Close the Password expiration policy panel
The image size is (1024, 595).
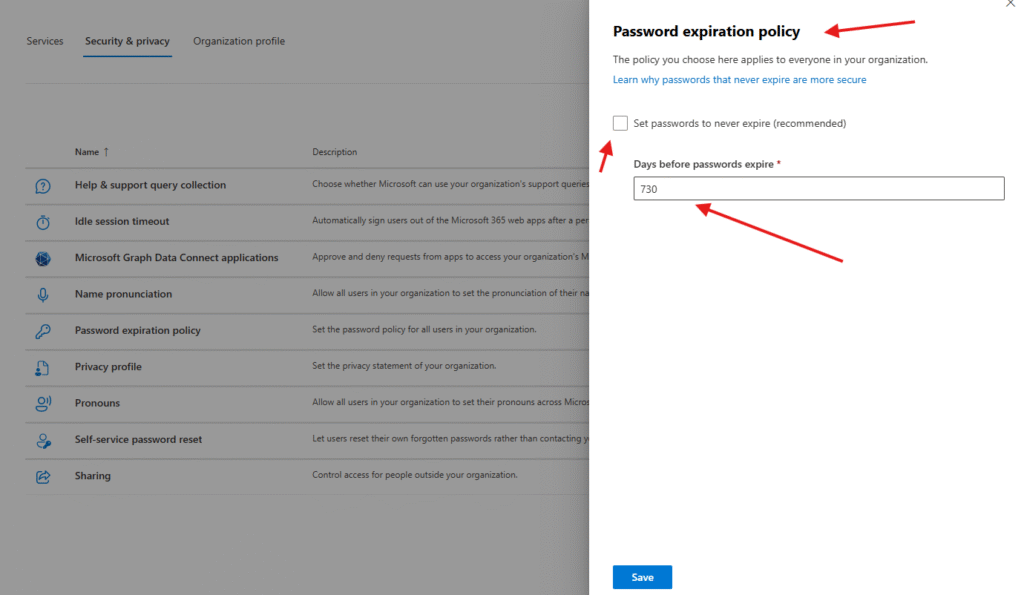[x=1008, y=4]
